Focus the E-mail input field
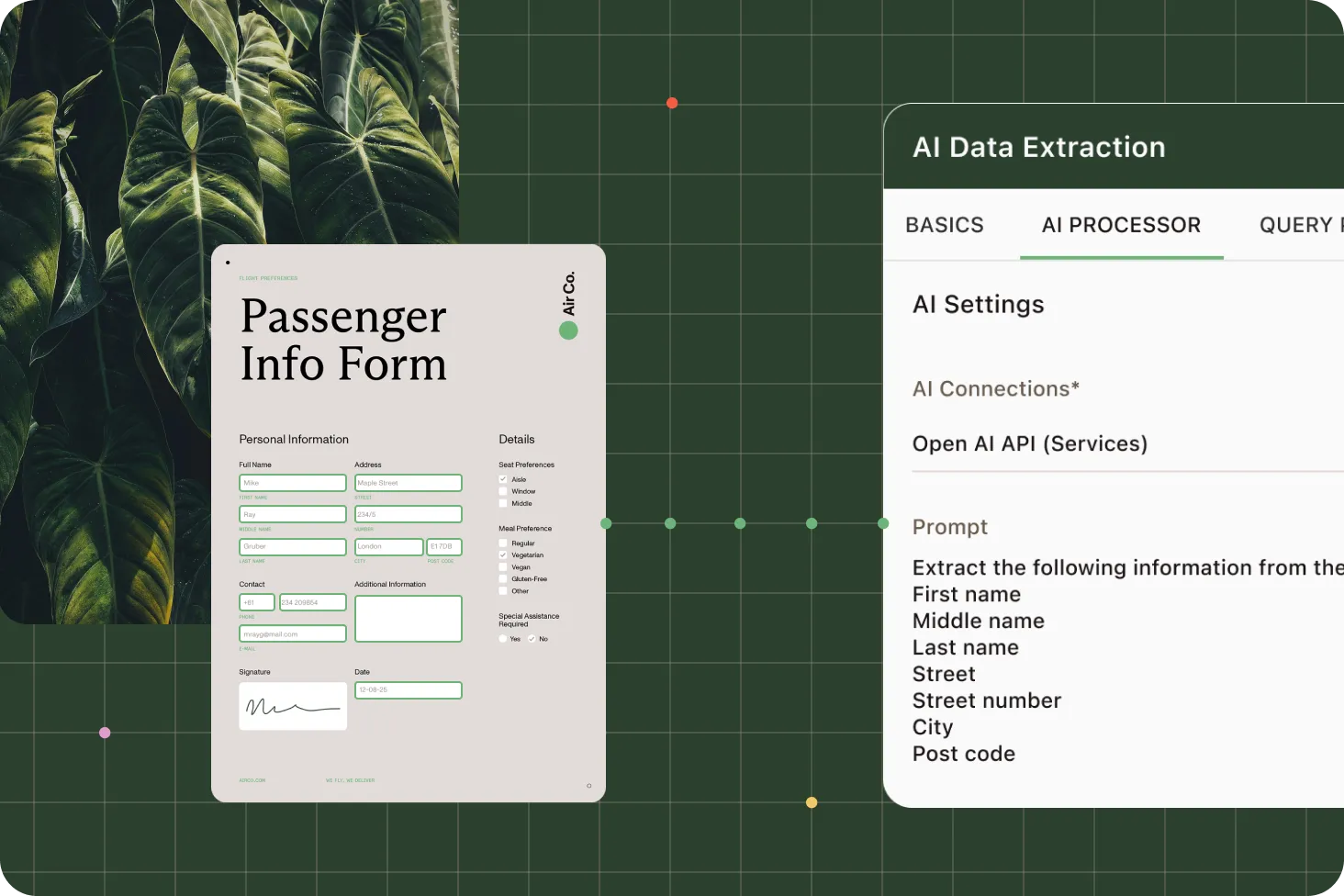1344x896 pixels. tap(293, 634)
